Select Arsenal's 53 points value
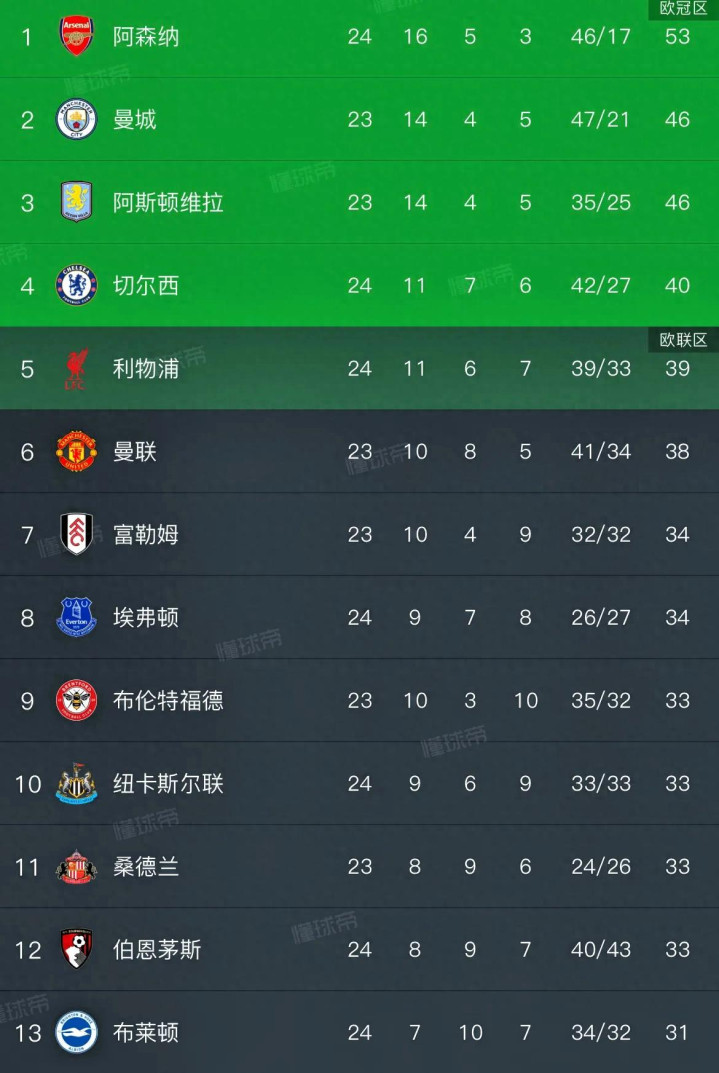The width and height of the screenshot is (719, 1073). click(x=677, y=37)
